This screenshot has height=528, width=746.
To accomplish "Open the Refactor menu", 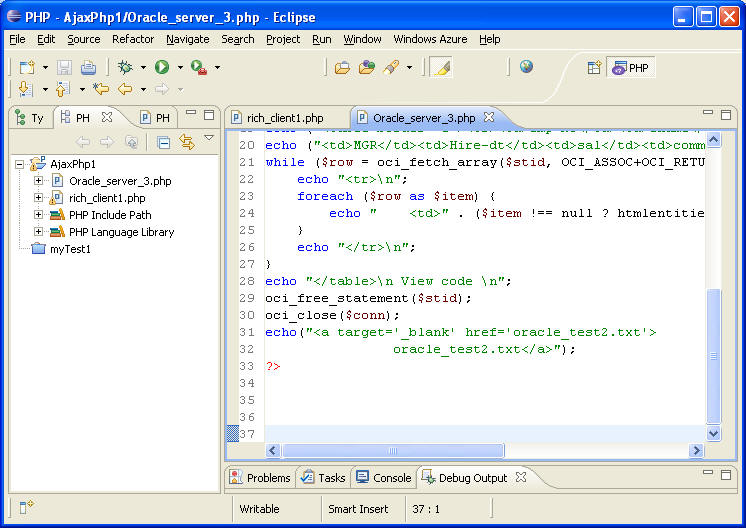I will coord(133,39).
